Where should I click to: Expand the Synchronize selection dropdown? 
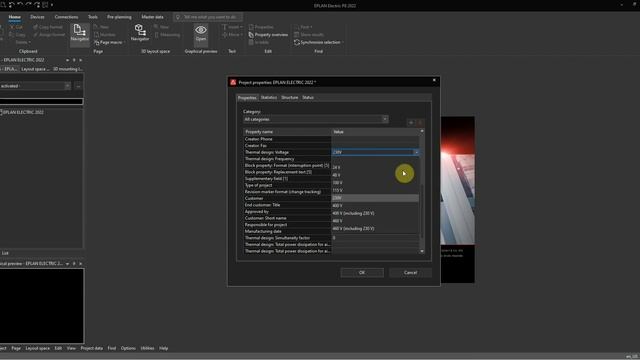coord(342,42)
